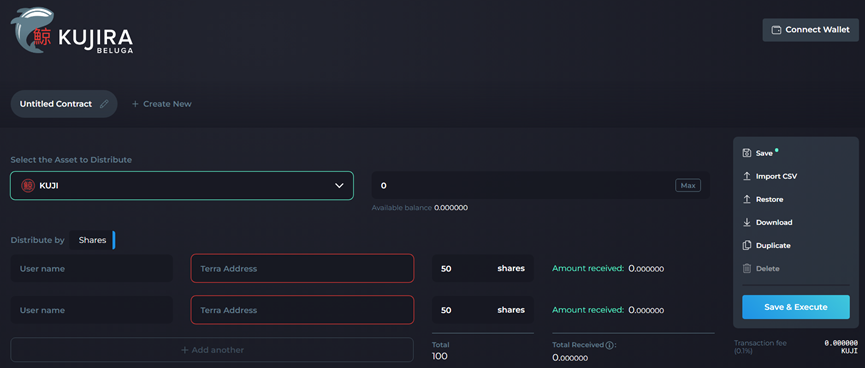
Task: Click the Import CSV upload icon
Action: pyautogui.click(x=746, y=176)
